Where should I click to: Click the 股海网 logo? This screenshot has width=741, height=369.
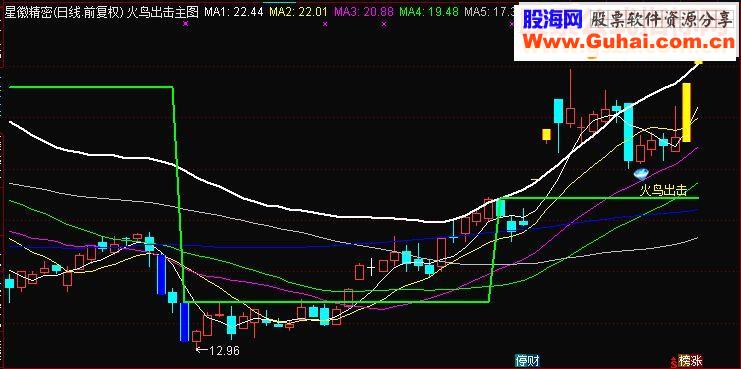(552, 19)
